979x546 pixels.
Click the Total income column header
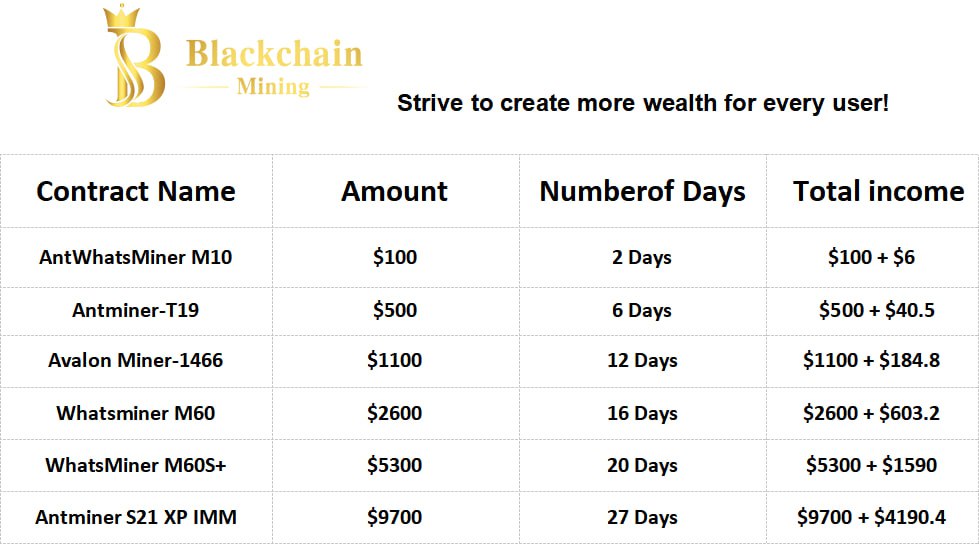[878, 191]
